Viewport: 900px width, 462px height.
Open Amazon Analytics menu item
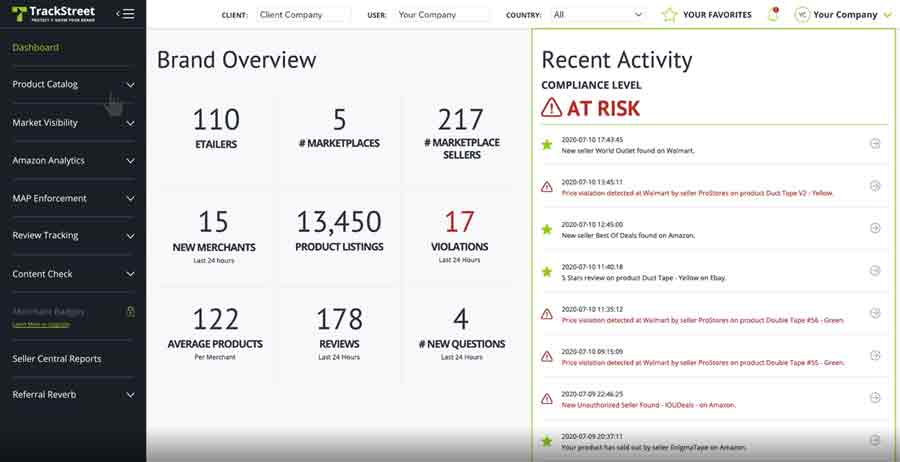(x=48, y=161)
